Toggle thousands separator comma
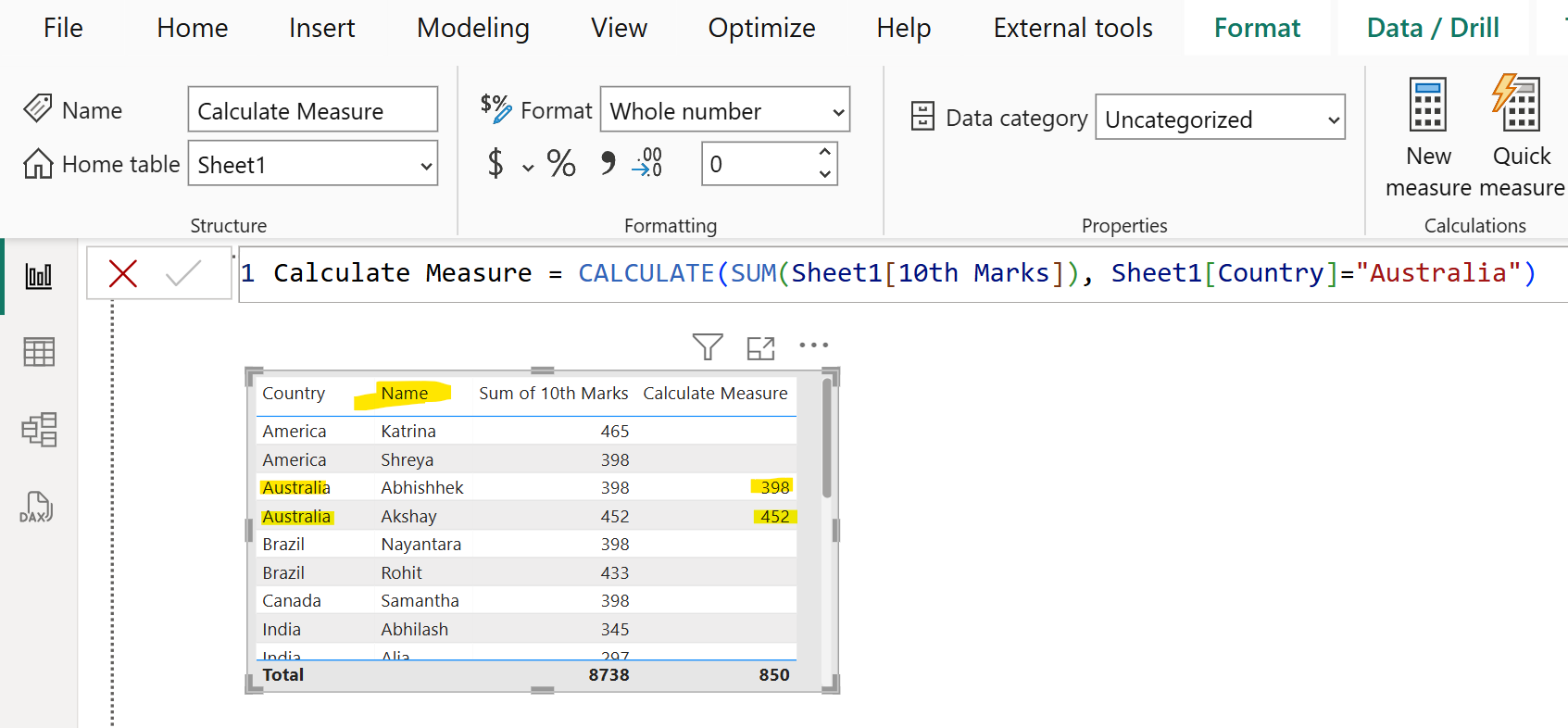Viewport: 1568px width, 728px height. 608,164
